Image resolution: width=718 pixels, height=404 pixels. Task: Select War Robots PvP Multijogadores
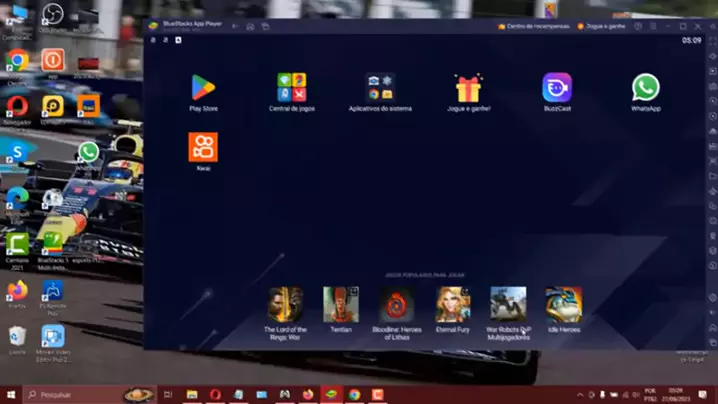tap(508, 305)
